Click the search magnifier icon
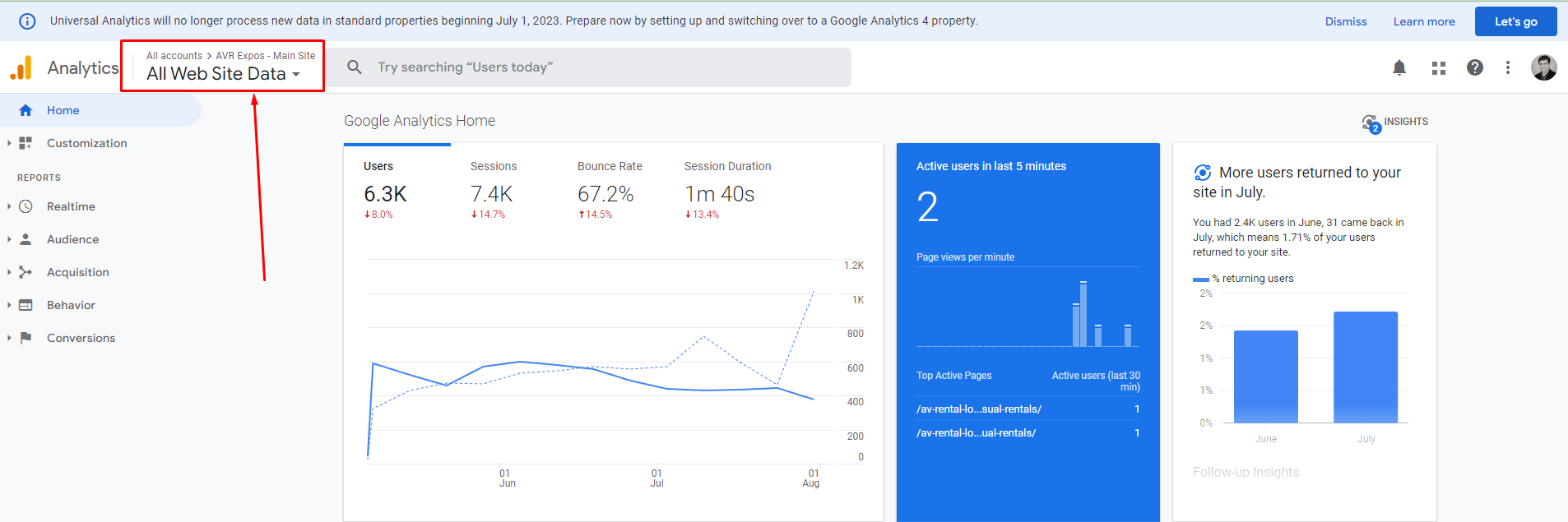 [355, 67]
